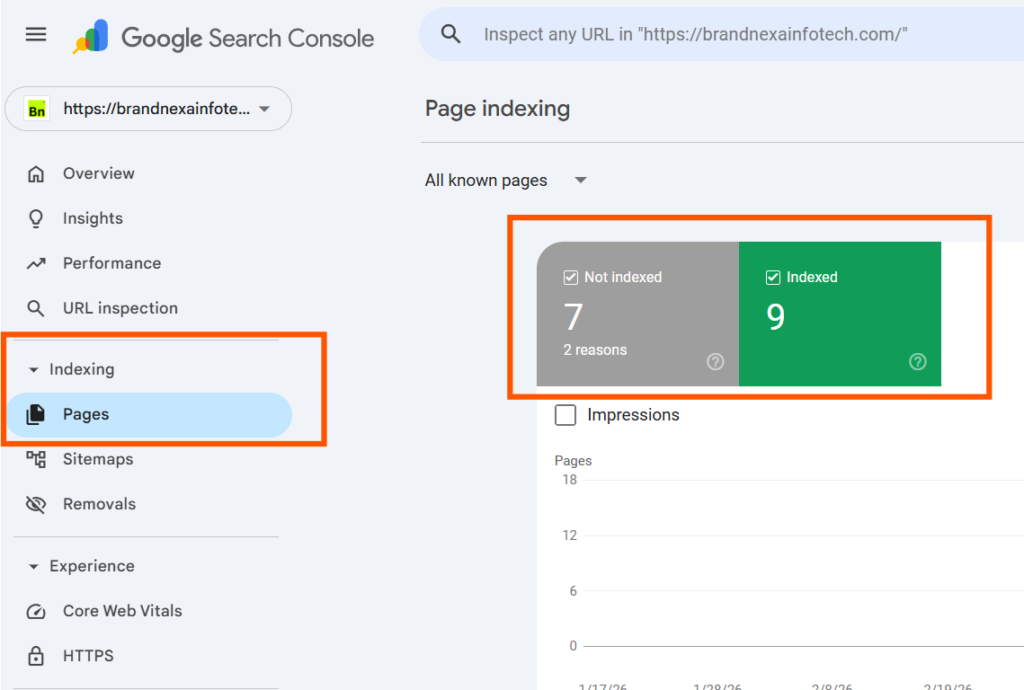Select the Sitemaps hierarchy icon

(x=37, y=459)
